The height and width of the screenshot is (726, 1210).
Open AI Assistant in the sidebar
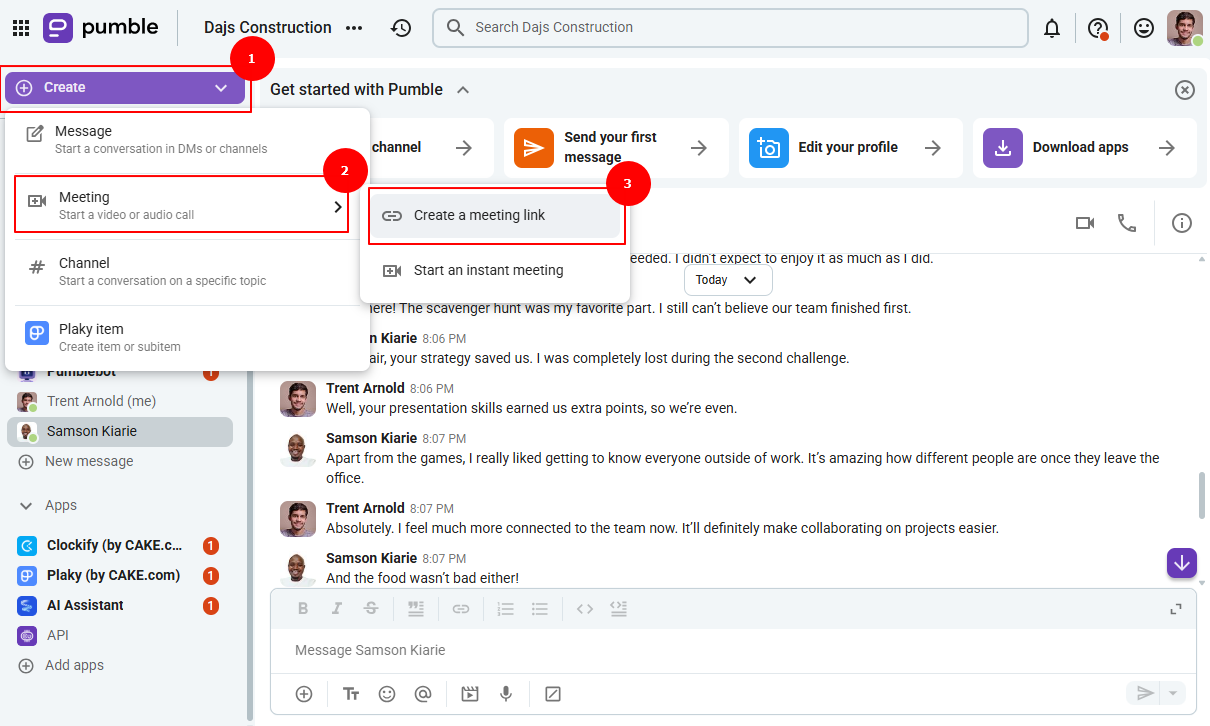coord(120,605)
